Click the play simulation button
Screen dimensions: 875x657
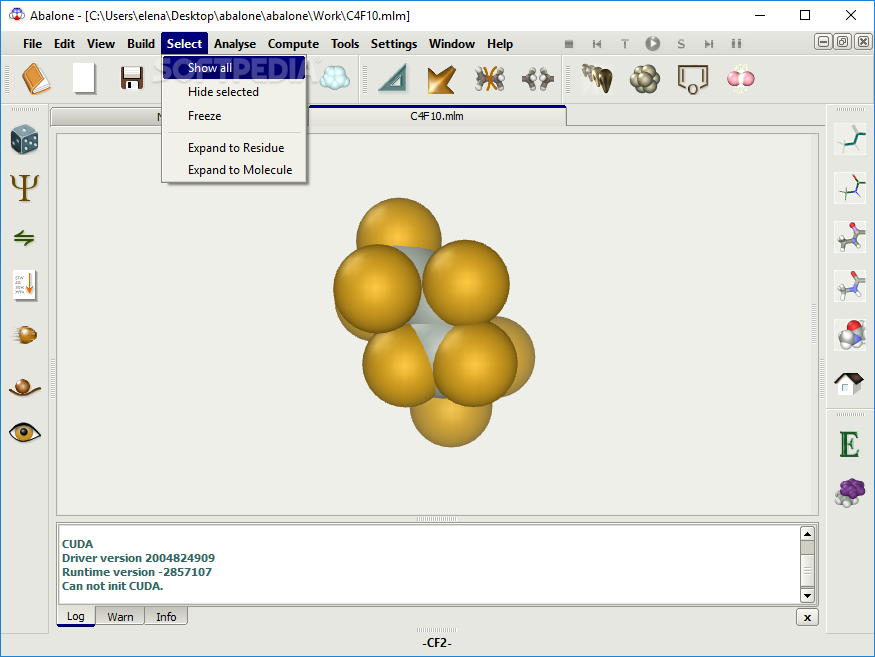coord(652,44)
